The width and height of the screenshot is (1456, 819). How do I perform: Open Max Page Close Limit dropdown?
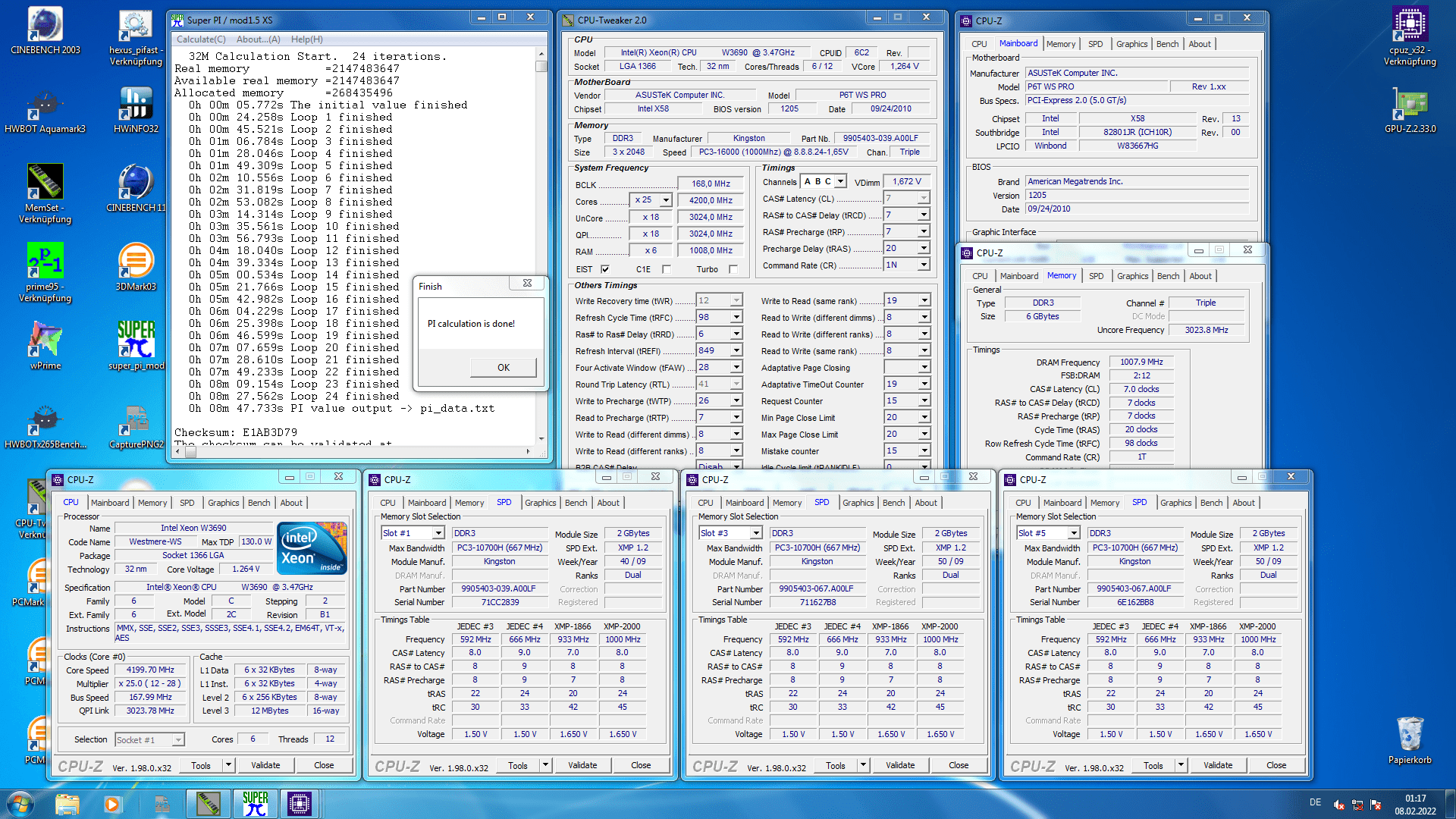point(924,435)
